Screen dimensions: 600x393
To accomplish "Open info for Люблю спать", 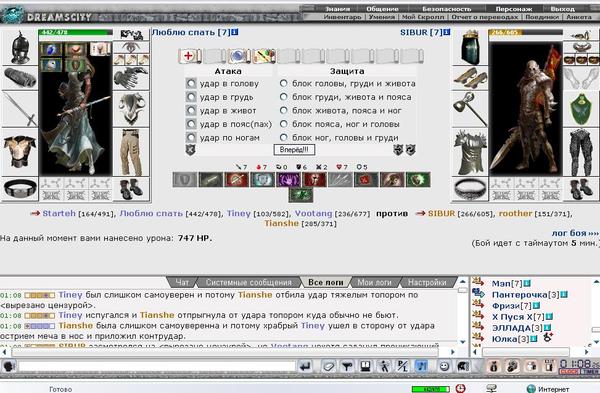I will (x=235, y=32).
